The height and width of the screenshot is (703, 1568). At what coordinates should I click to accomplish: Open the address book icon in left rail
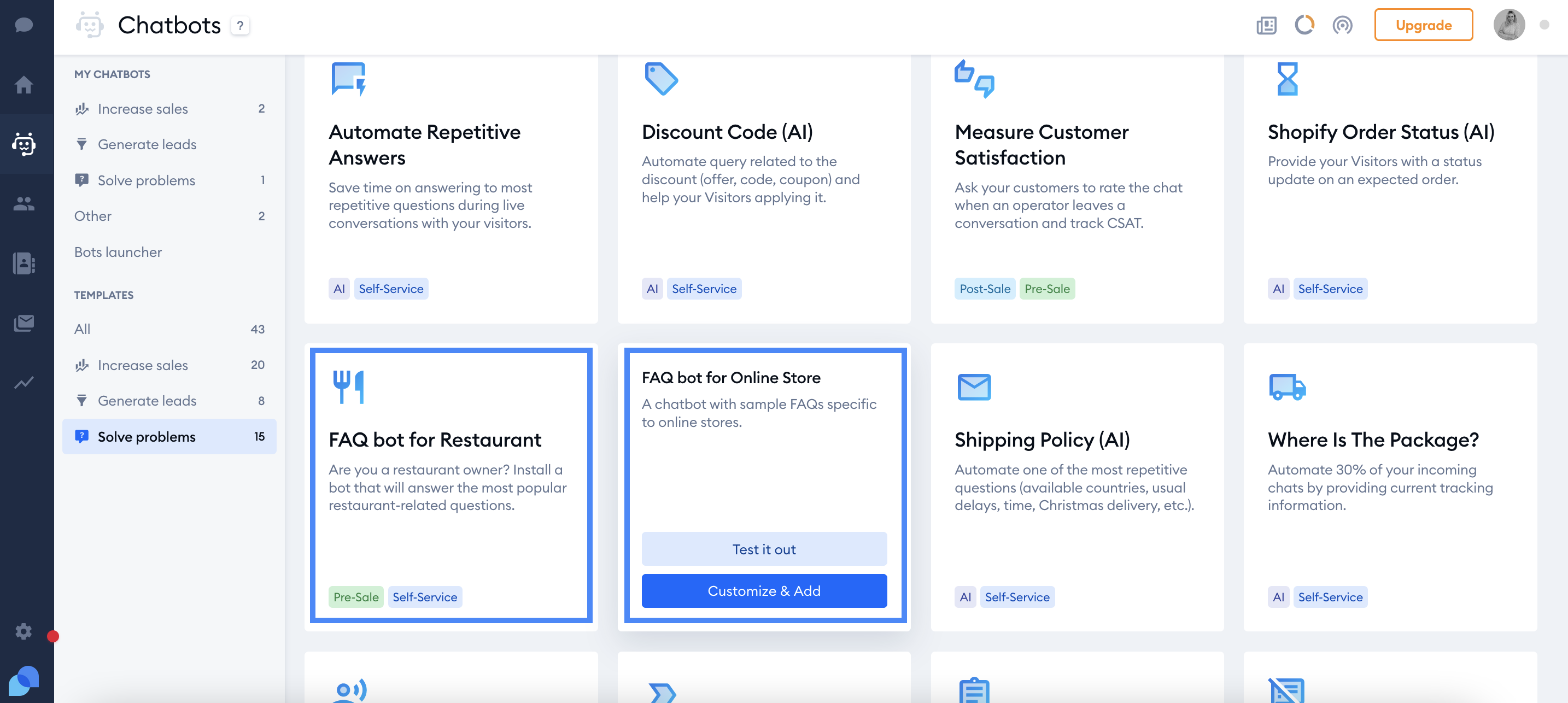point(24,263)
